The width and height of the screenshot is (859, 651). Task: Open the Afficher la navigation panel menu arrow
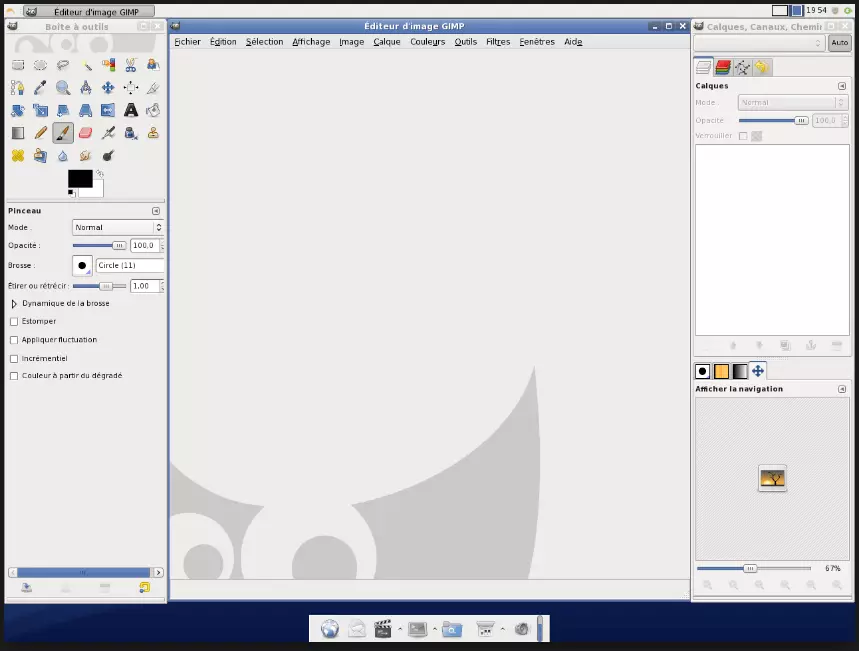842,389
